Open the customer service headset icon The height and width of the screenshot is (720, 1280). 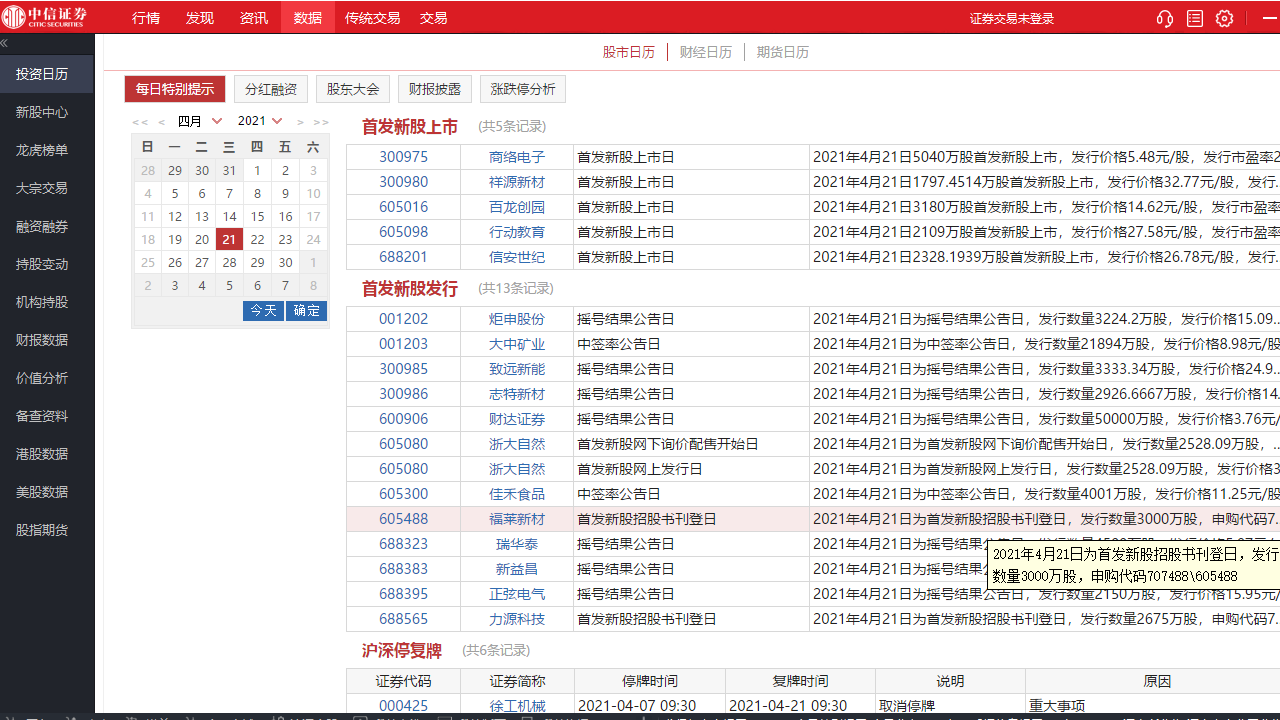(1164, 17)
